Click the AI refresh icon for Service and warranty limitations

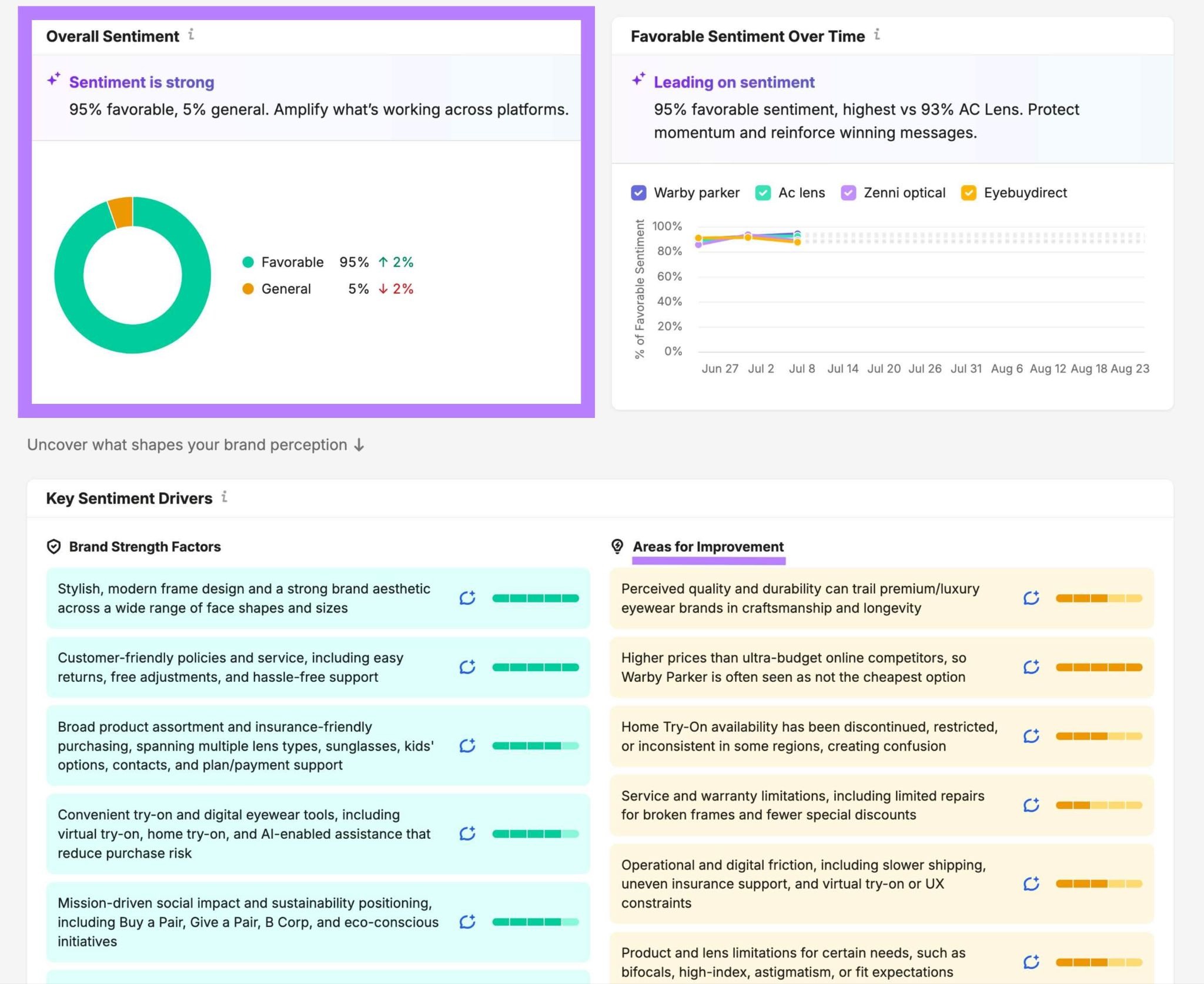(x=1031, y=805)
